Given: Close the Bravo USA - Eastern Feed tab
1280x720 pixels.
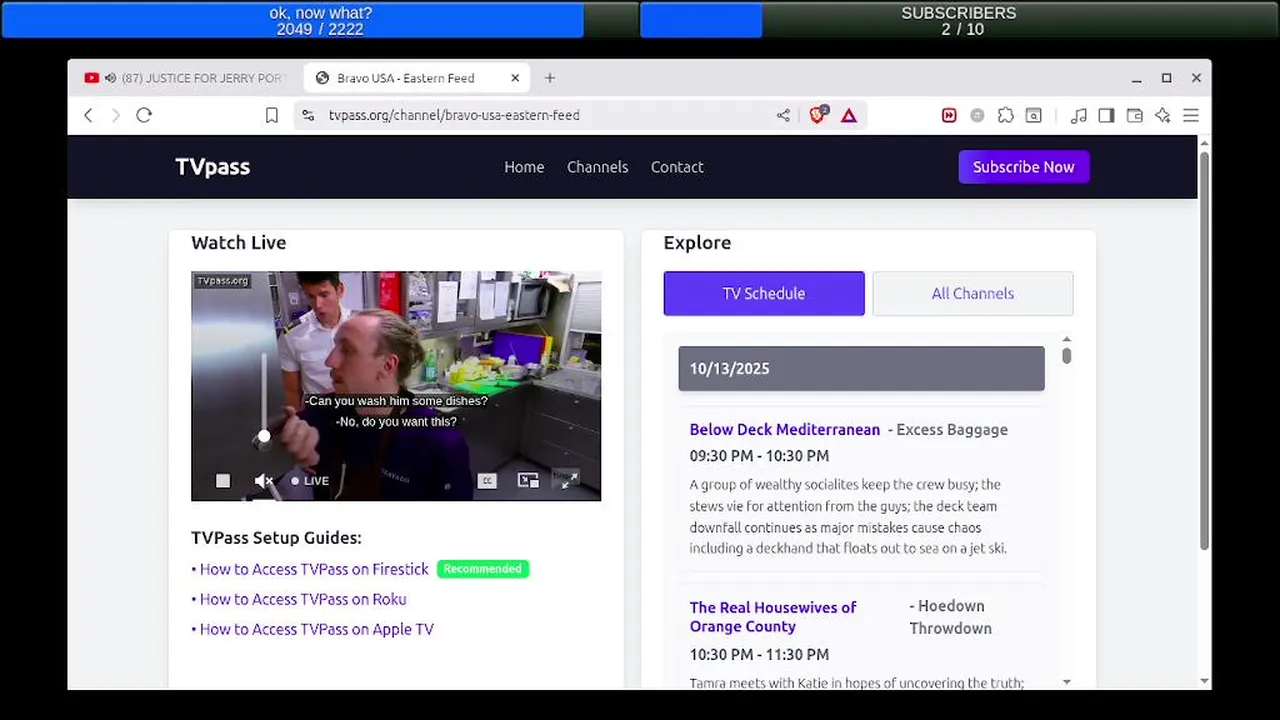Looking at the screenshot, I should pyautogui.click(x=515, y=78).
